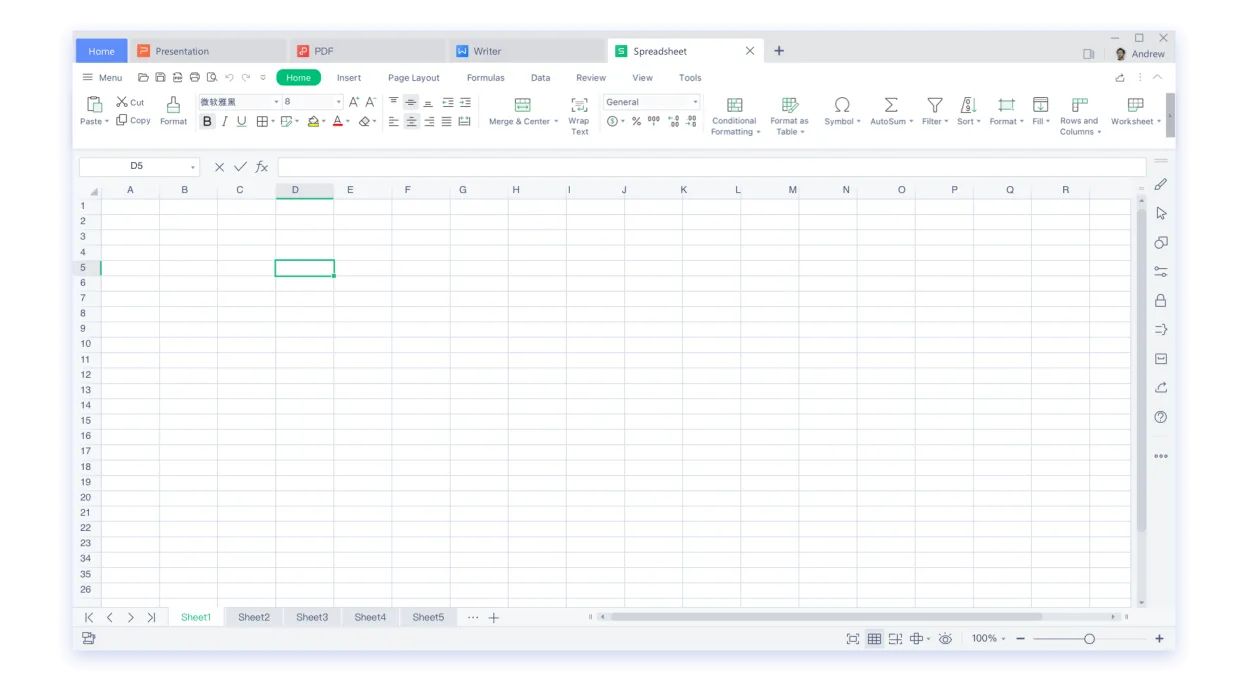Select the Format painter brush
The height and width of the screenshot is (691, 1248).
(x=173, y=105)
